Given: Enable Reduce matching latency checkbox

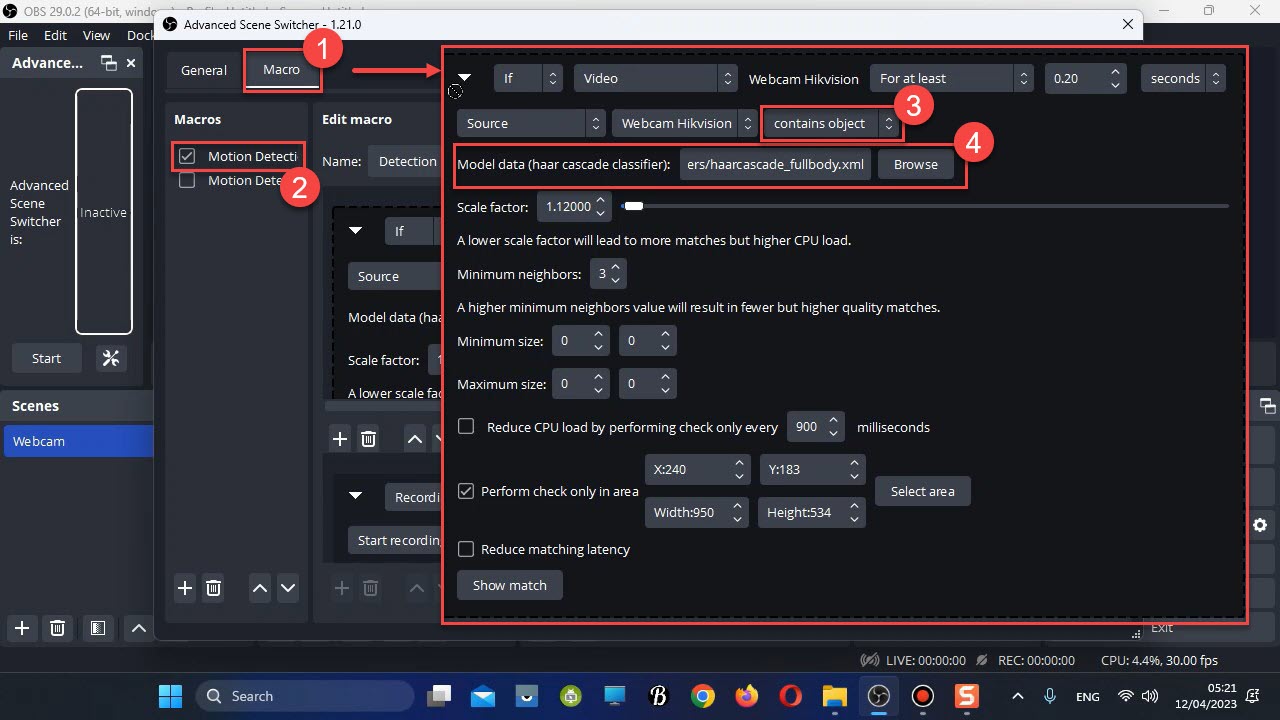Looking at the screenshot, I should pyautogui.click(x=466, y=549).
